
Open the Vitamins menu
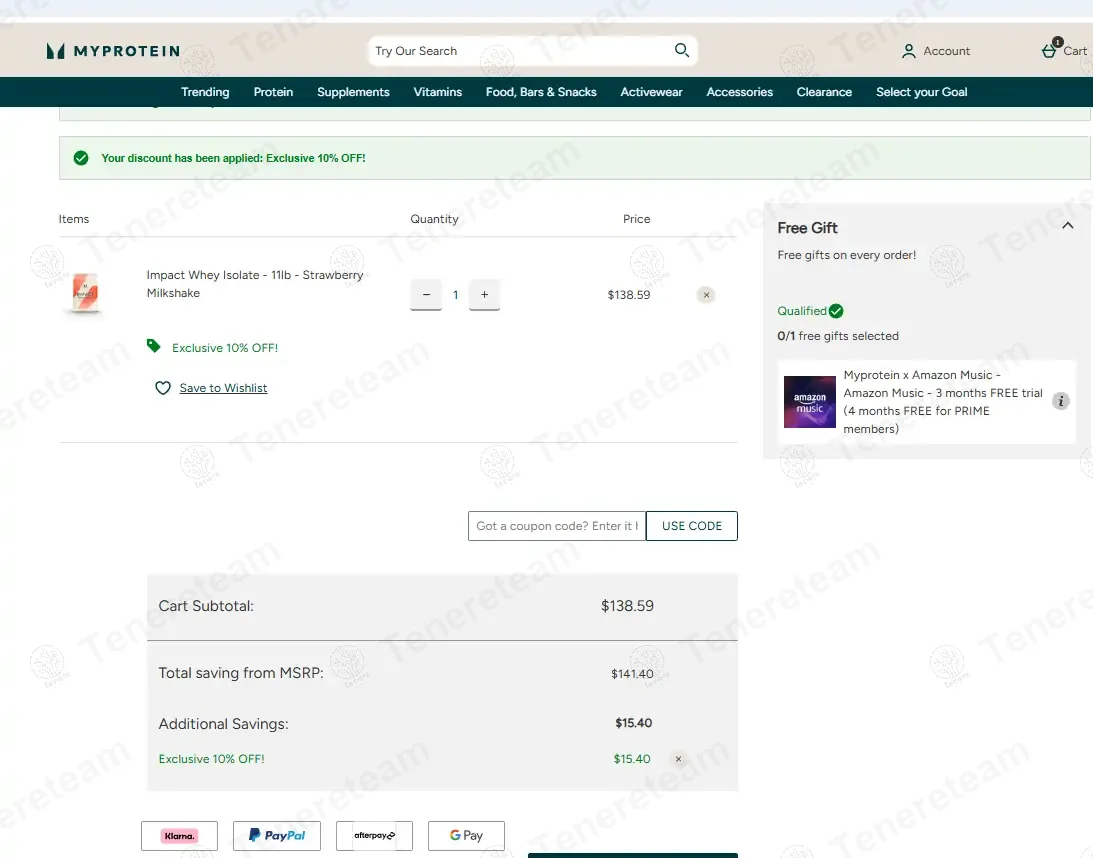438,92
